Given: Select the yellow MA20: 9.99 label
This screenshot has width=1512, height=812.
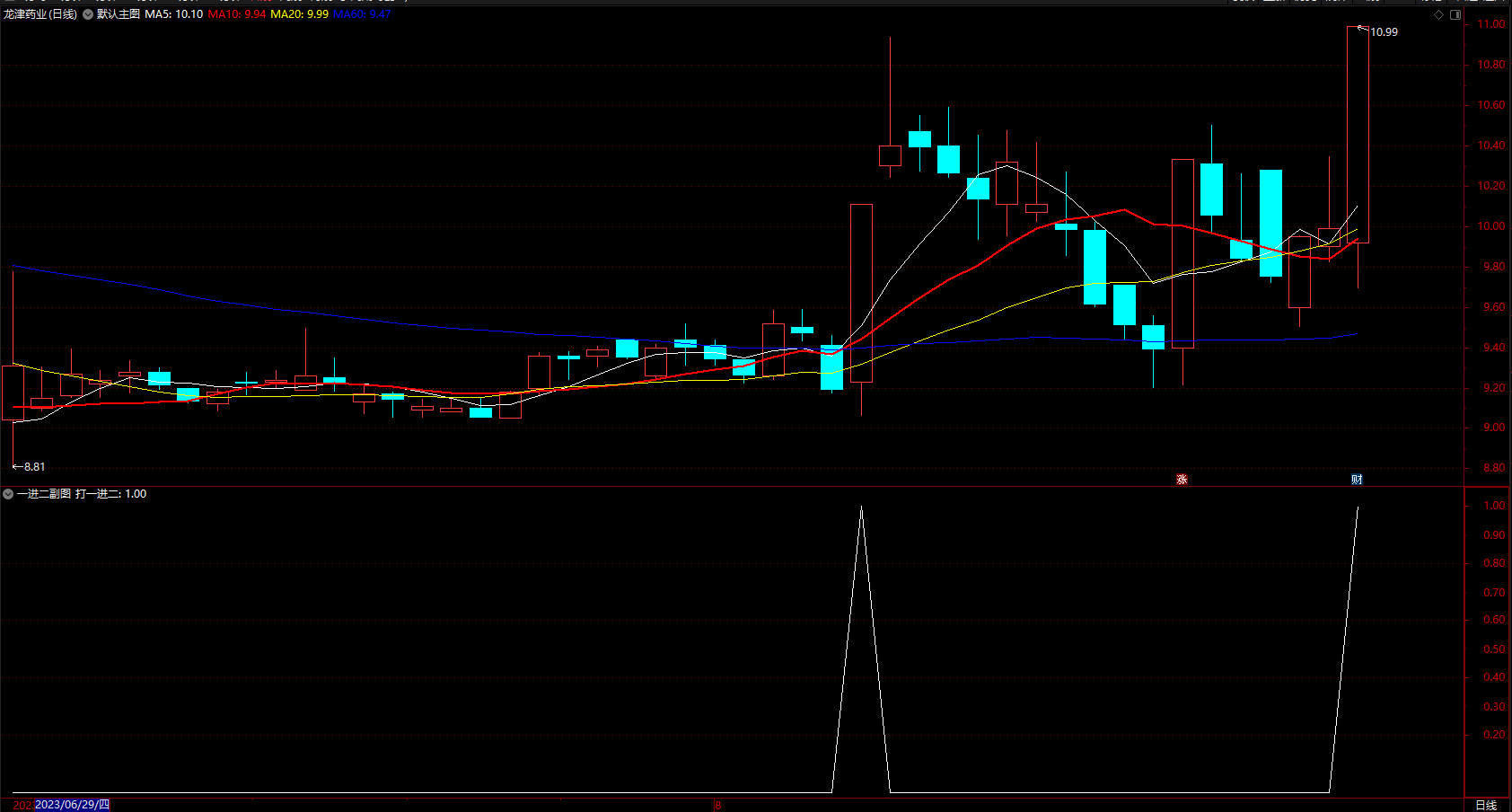Looking at the screenshot, I should [x=300, y=14].
